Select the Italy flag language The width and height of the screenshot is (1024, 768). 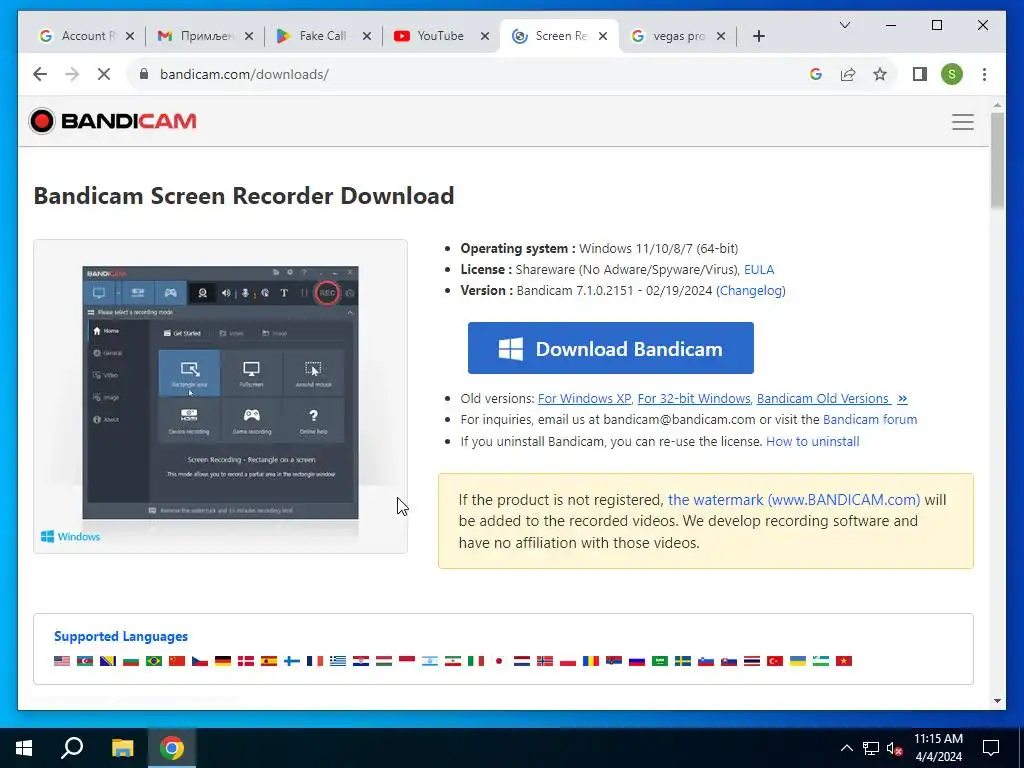point(476,661)
